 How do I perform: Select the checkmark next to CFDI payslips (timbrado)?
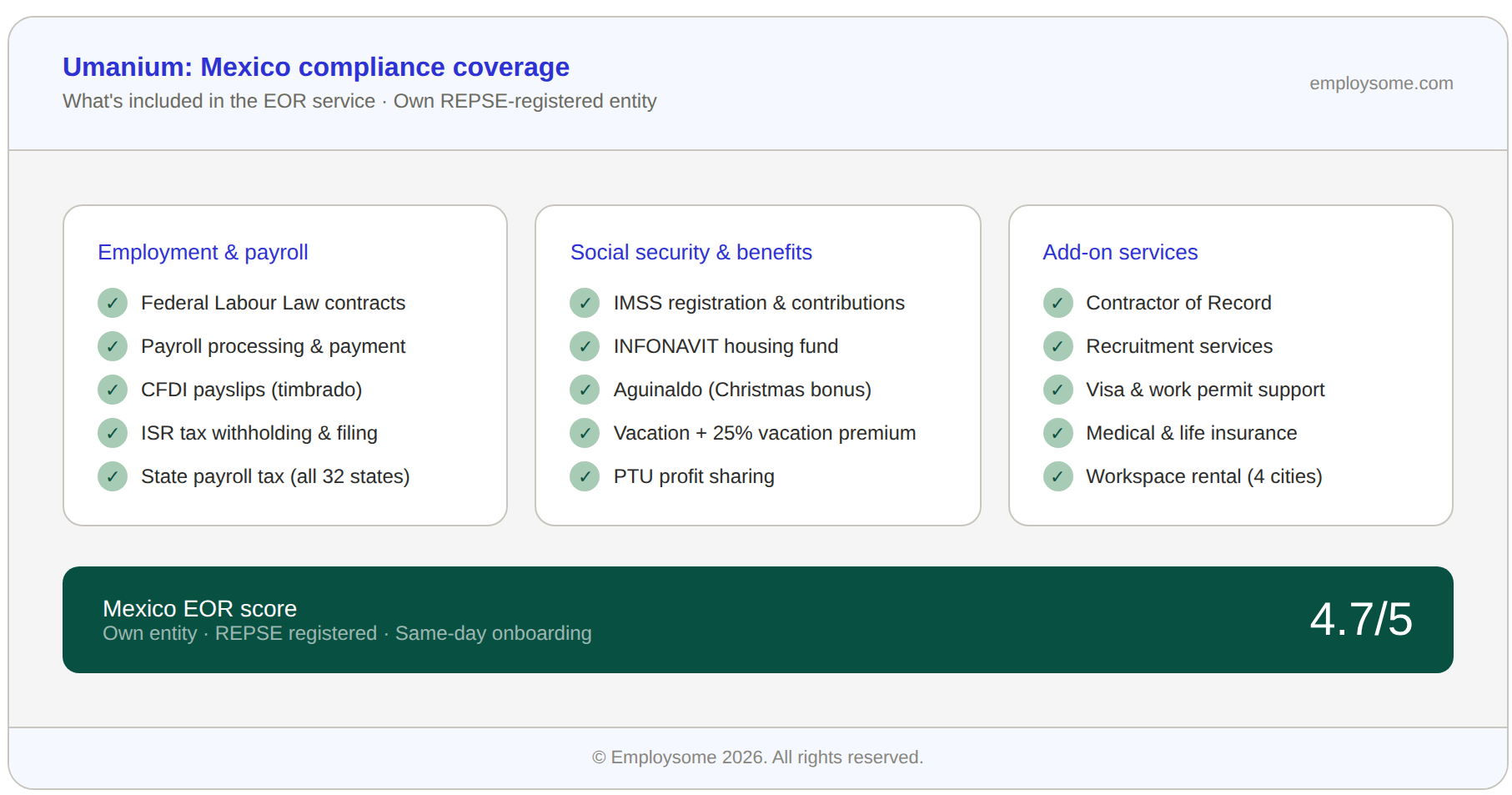(113, 390)
